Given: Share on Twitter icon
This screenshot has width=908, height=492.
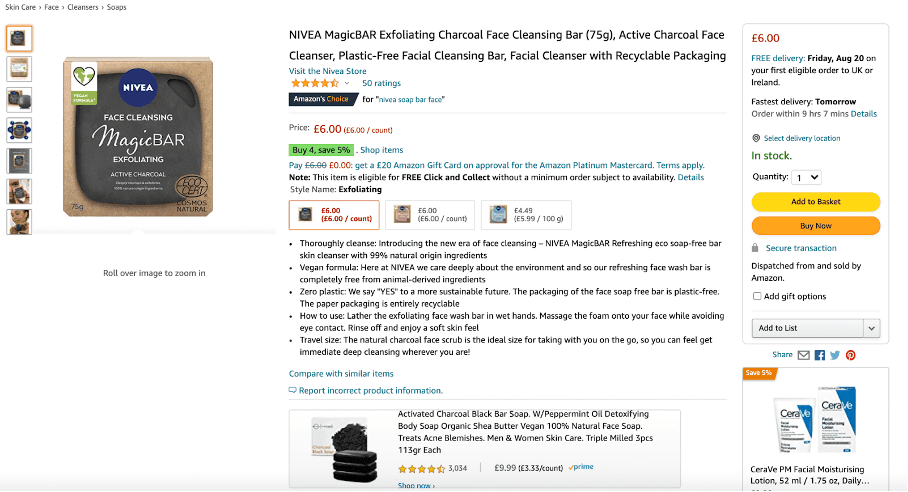Looking at the screenshot, I should click(835, 355).
